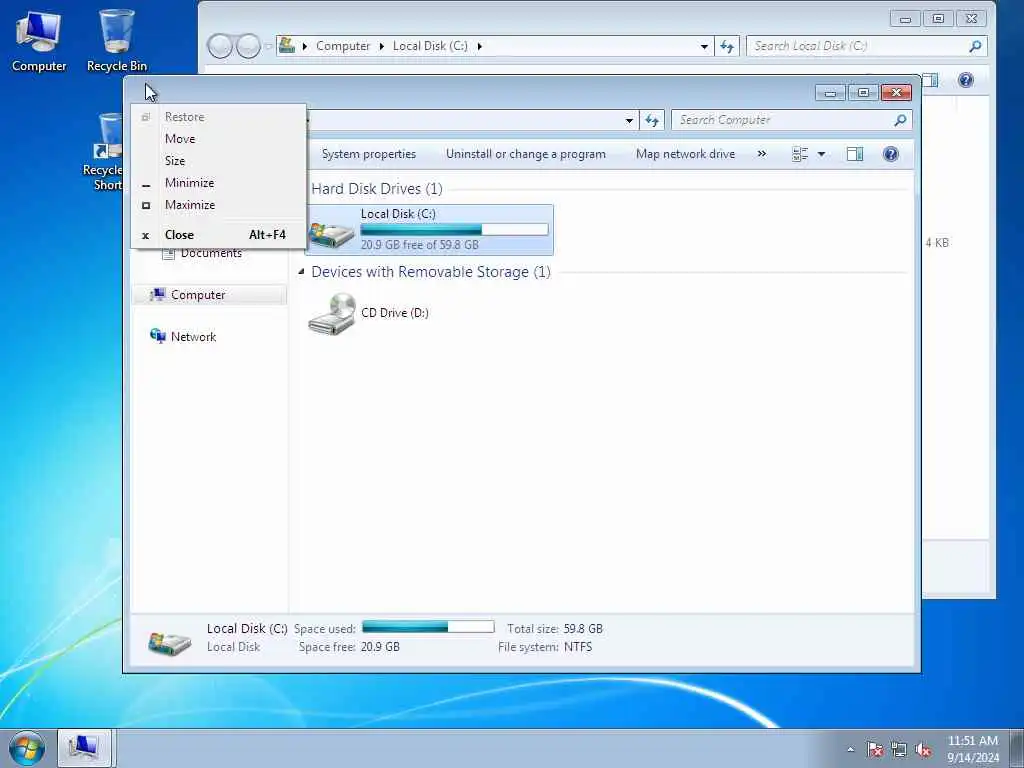Viewport: 1024px width, 768px height.
Task: Click '20.9 GB free of 59.8 GB' text
Action: 420,245
